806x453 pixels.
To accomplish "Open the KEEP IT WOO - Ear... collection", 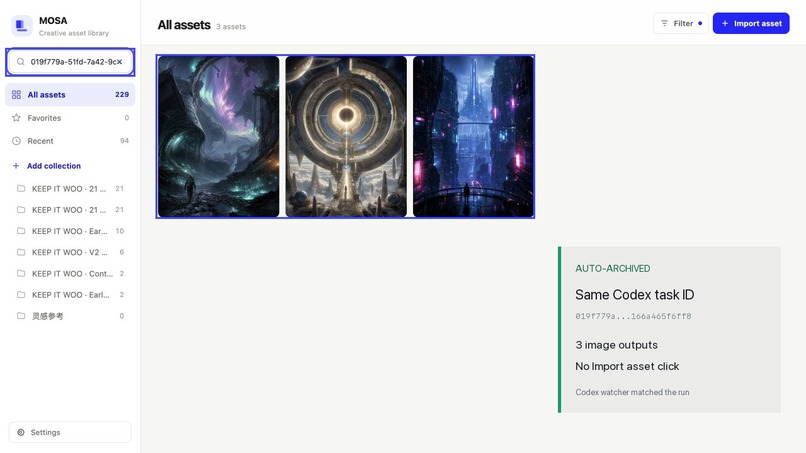I will click(x=70, y=231).
